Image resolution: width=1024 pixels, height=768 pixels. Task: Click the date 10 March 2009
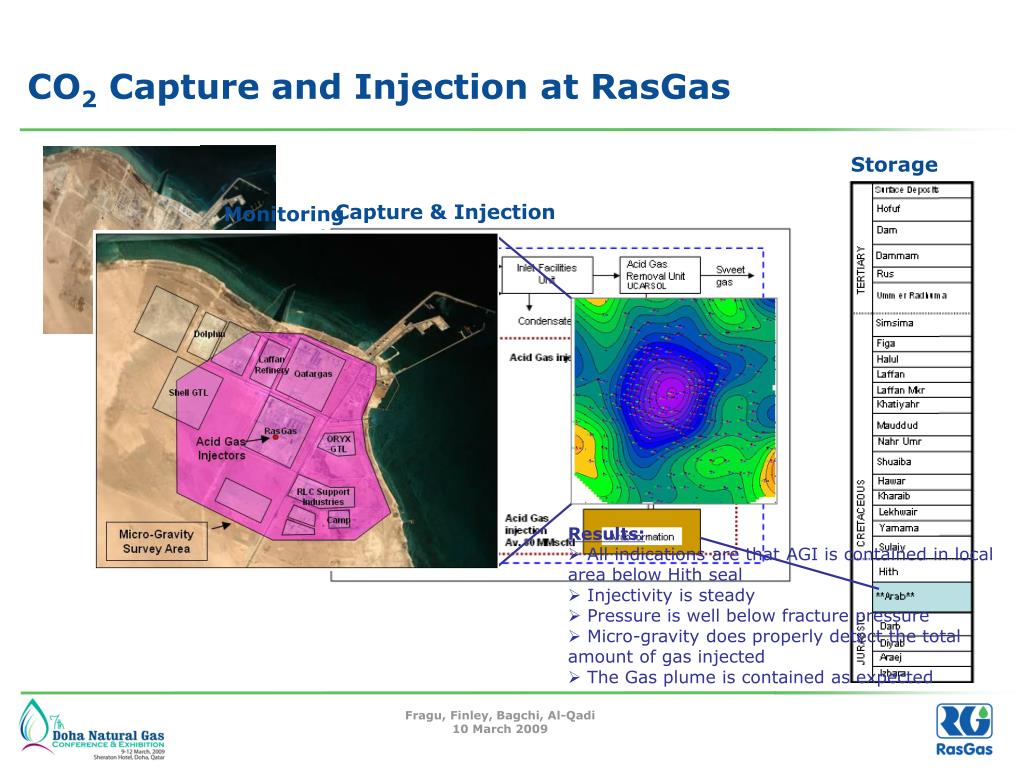(500, 729)
